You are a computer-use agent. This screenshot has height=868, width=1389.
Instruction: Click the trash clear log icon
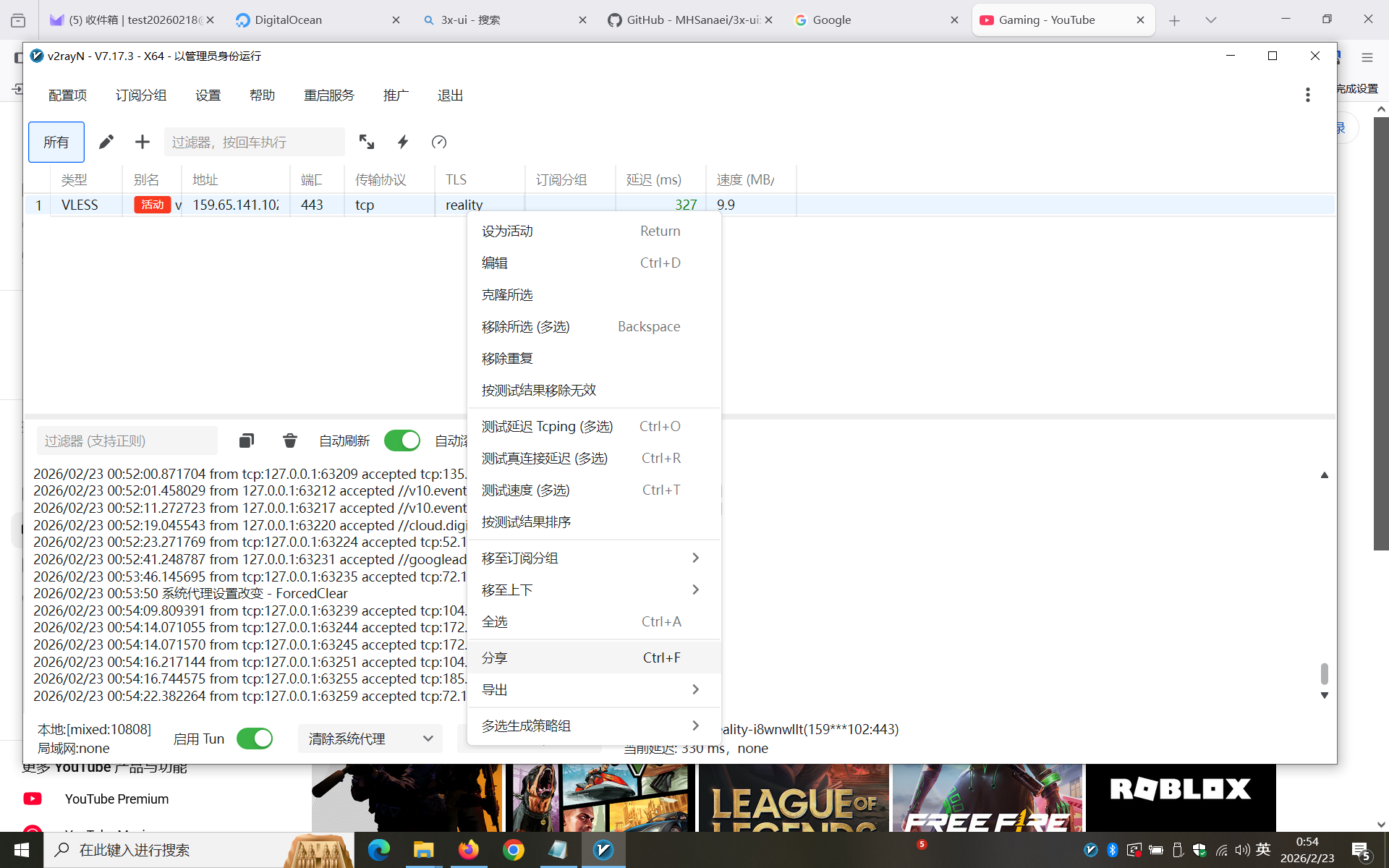point(290,441)
